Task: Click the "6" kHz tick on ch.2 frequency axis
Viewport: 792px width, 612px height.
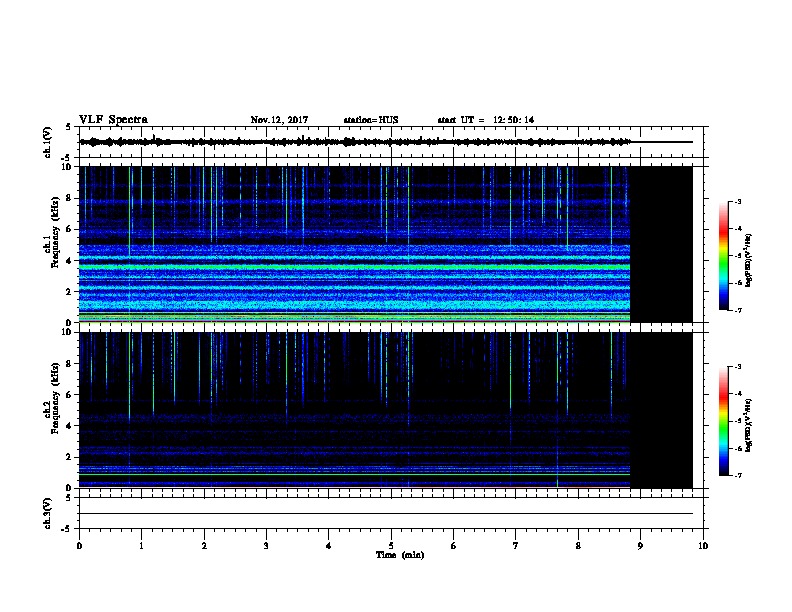Action: click(x=69, y=395)
